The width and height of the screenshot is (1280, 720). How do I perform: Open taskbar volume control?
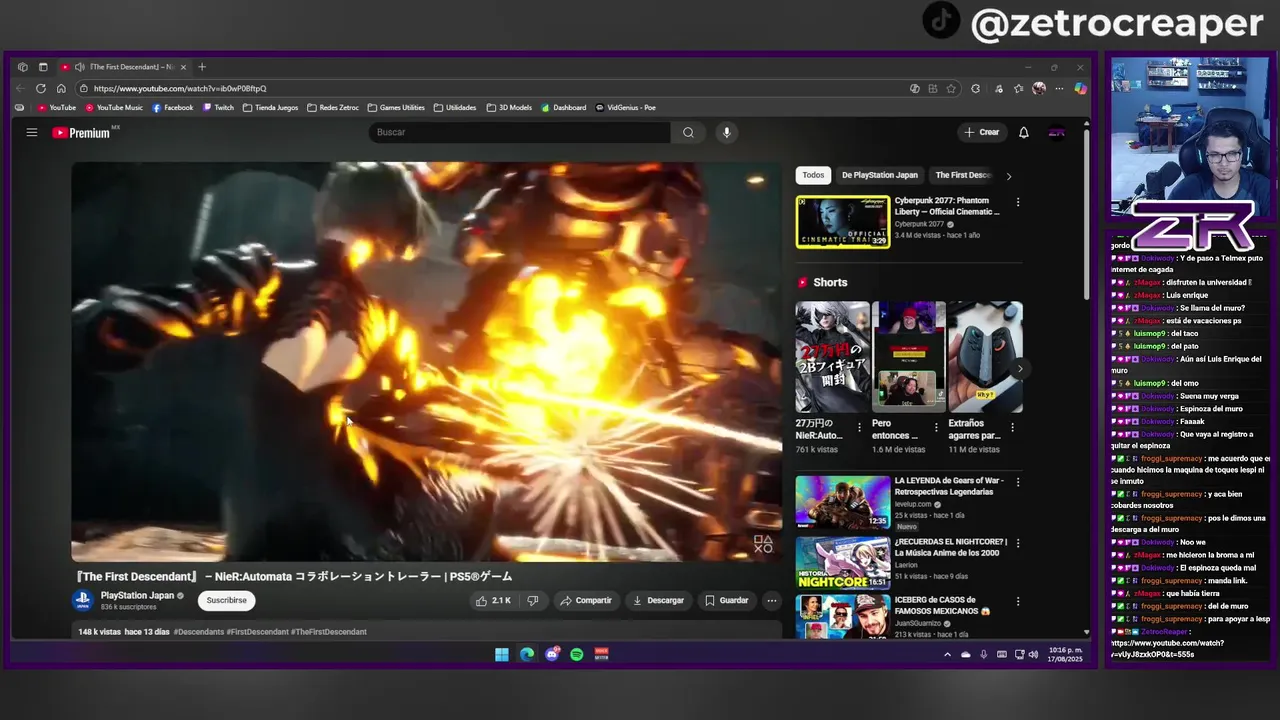pos(1033,654)
